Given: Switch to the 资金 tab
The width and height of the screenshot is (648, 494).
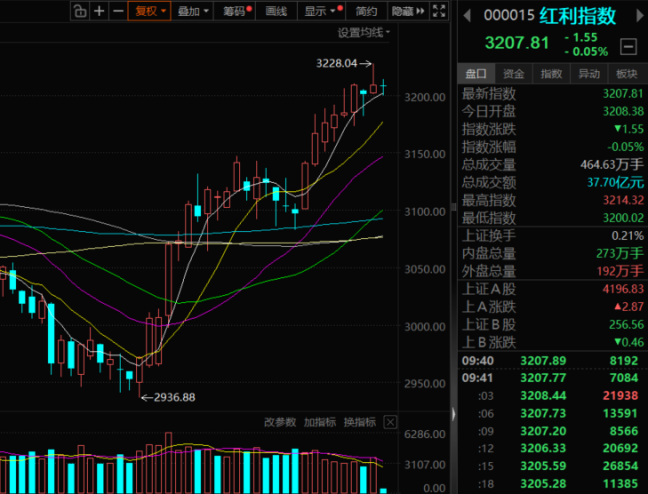Looking at the screenshot, I should (514, 74).
